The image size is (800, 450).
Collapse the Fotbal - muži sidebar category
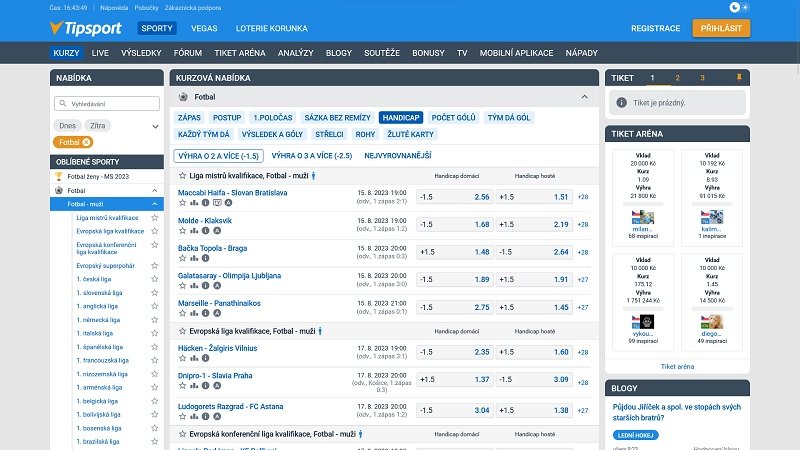click(x=155, y=204)
